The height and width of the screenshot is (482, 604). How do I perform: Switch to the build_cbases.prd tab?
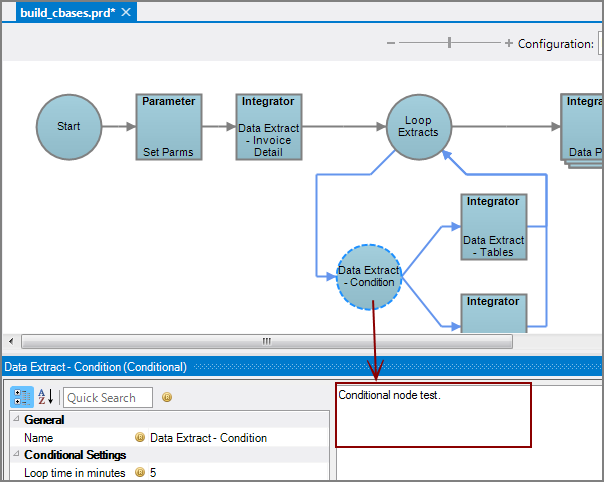point(67,12)
